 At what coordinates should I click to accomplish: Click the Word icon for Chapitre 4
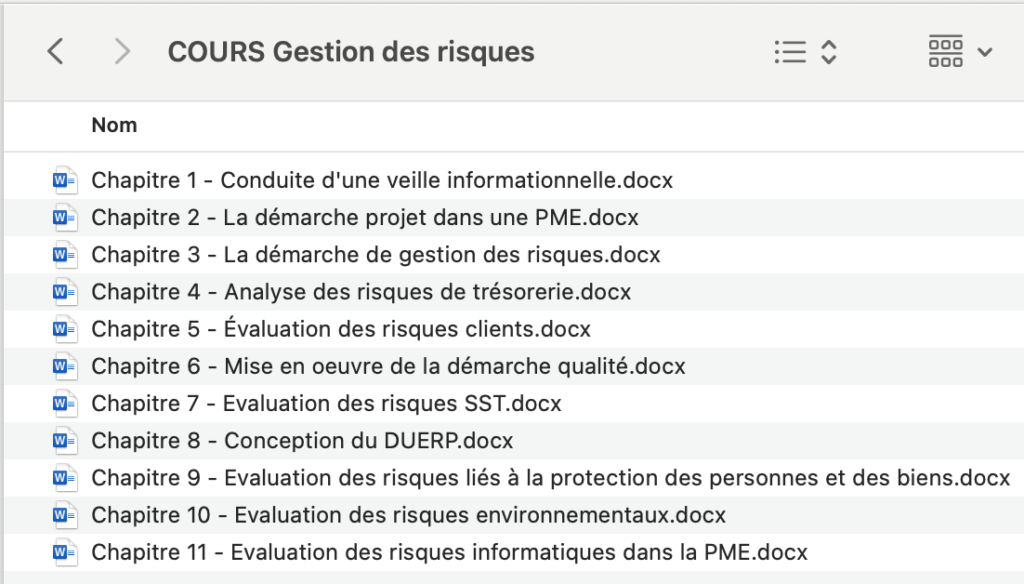tap(65, 291)
